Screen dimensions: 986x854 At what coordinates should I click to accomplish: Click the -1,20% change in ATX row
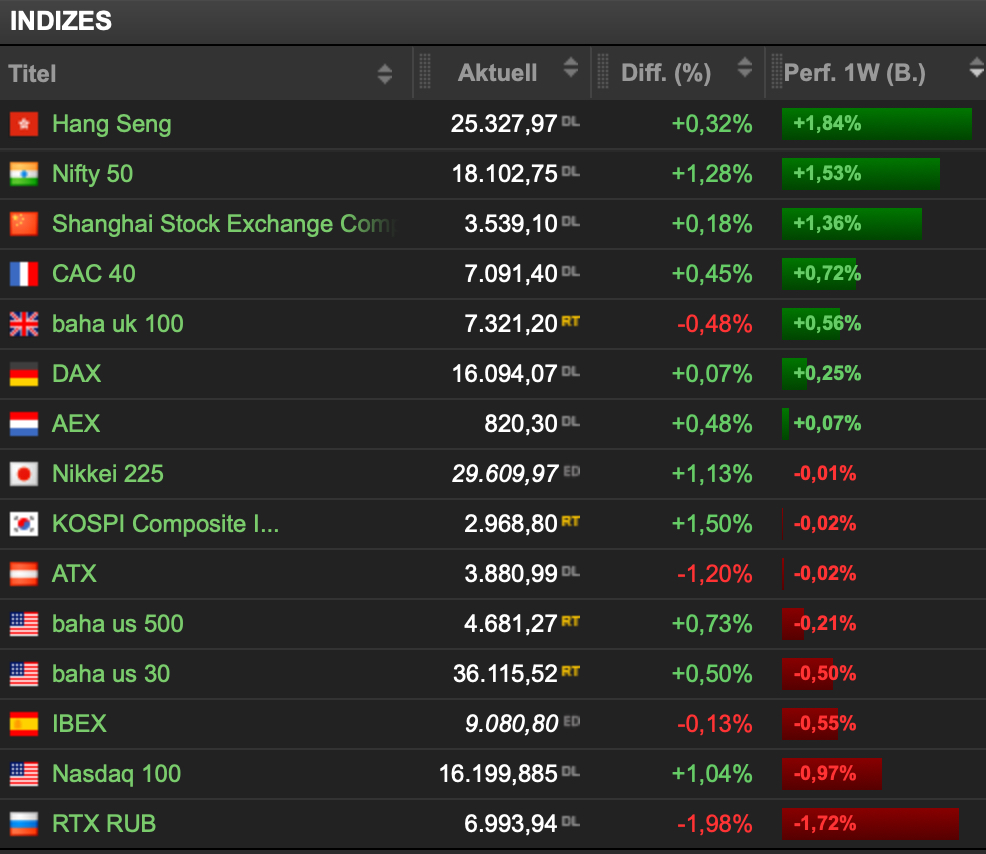(714, 574)
